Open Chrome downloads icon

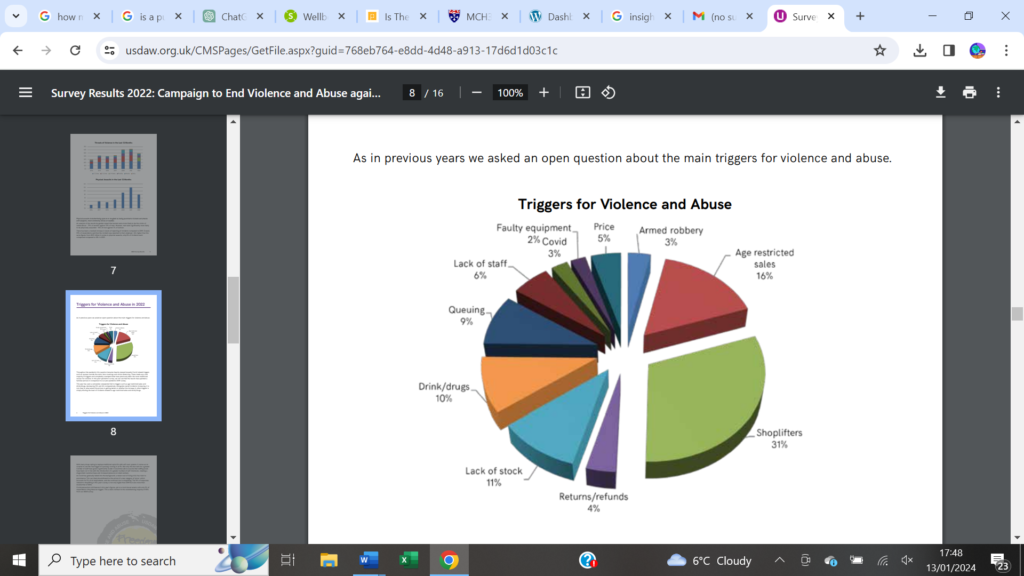click(920, 50)
